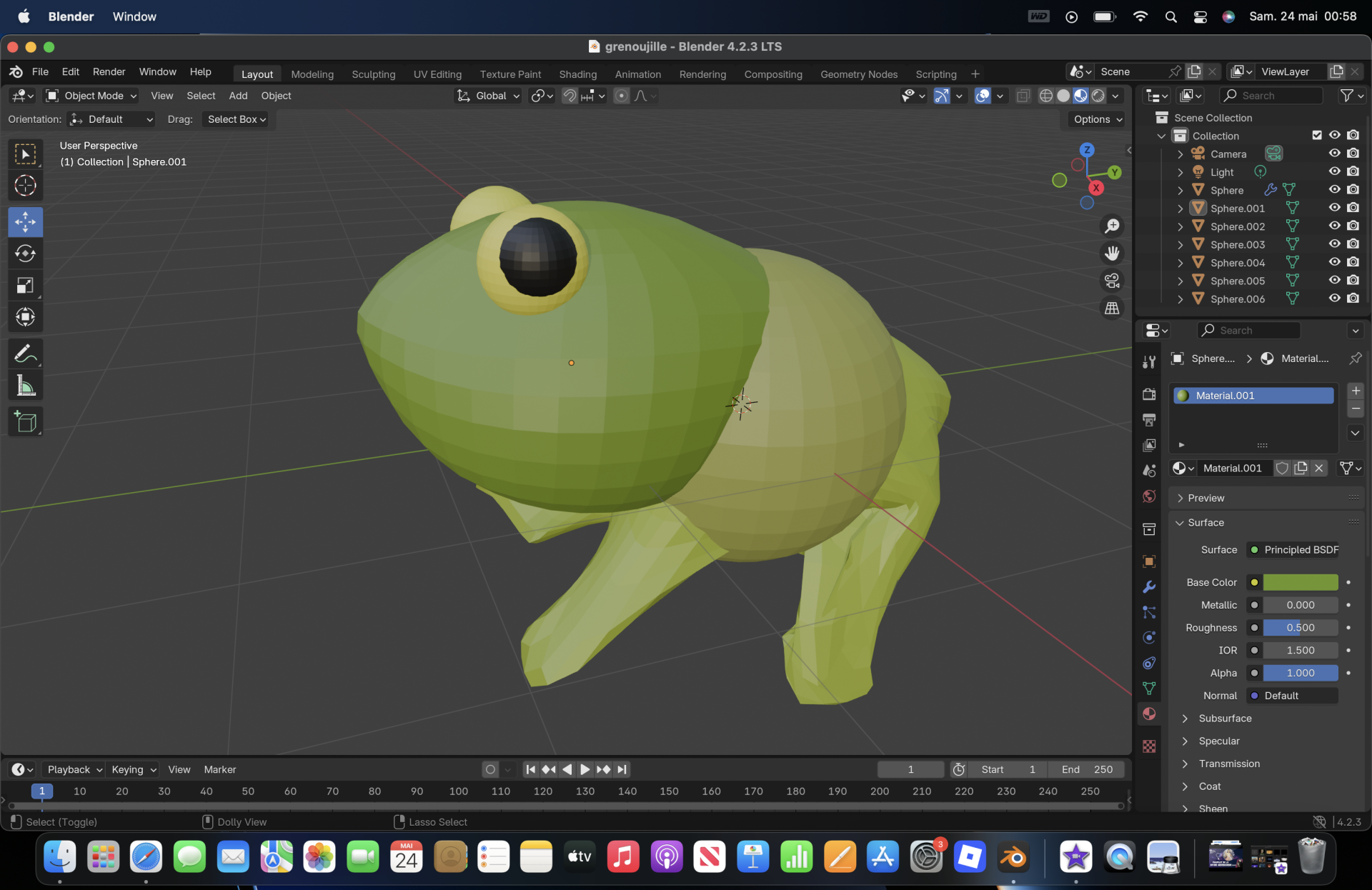Open the Output properties tab

(x=1149, y=419)
